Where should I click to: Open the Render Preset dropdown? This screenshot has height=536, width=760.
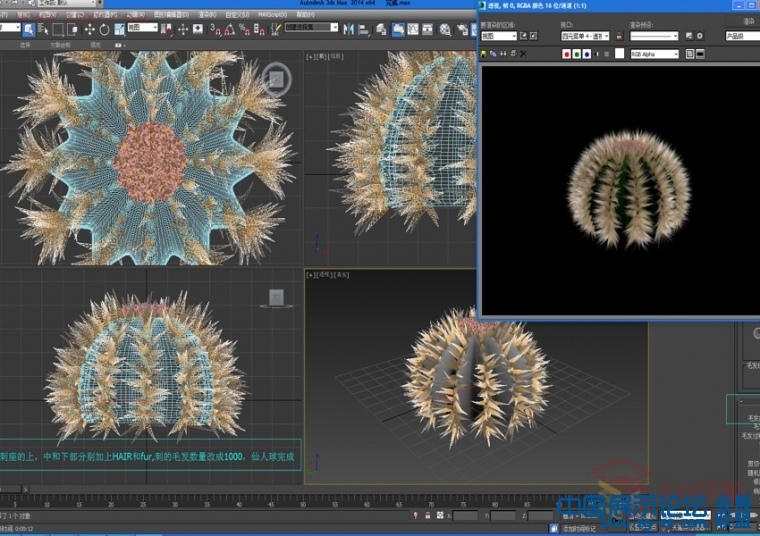[654, 36]
